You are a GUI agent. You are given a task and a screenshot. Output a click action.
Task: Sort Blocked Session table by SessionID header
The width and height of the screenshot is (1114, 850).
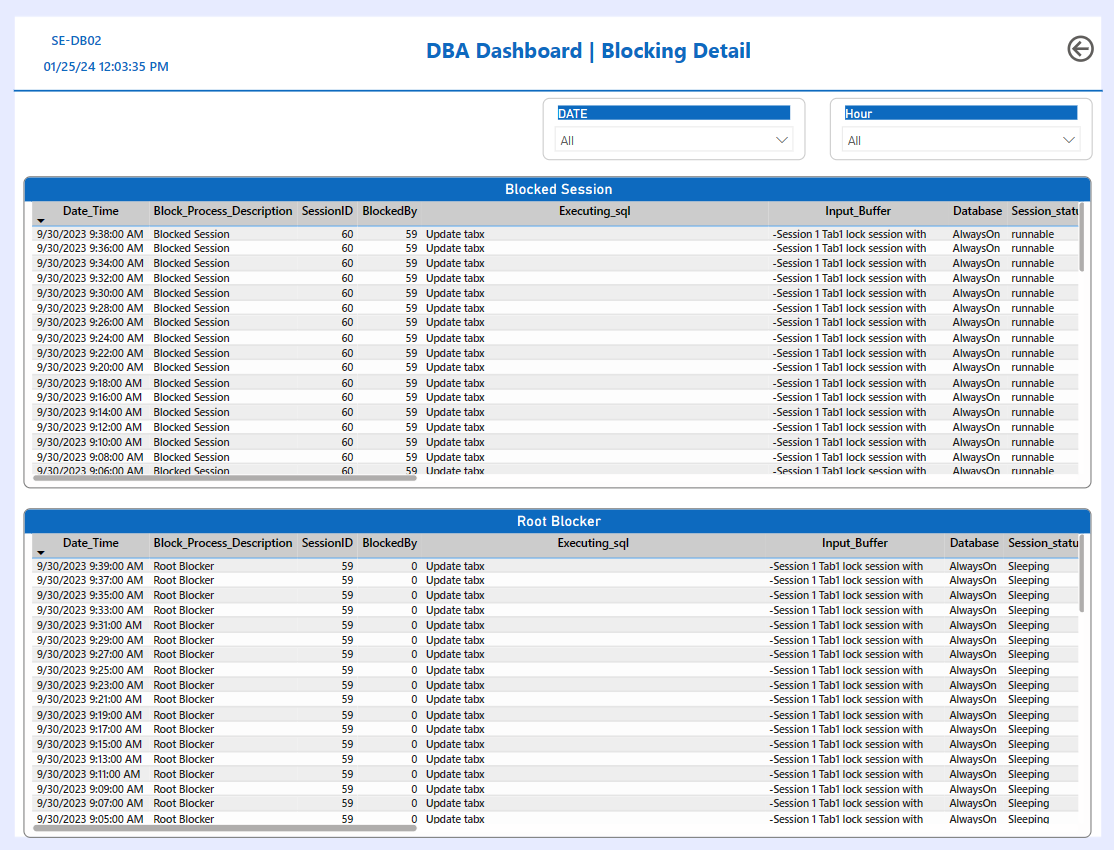(327, 211)
